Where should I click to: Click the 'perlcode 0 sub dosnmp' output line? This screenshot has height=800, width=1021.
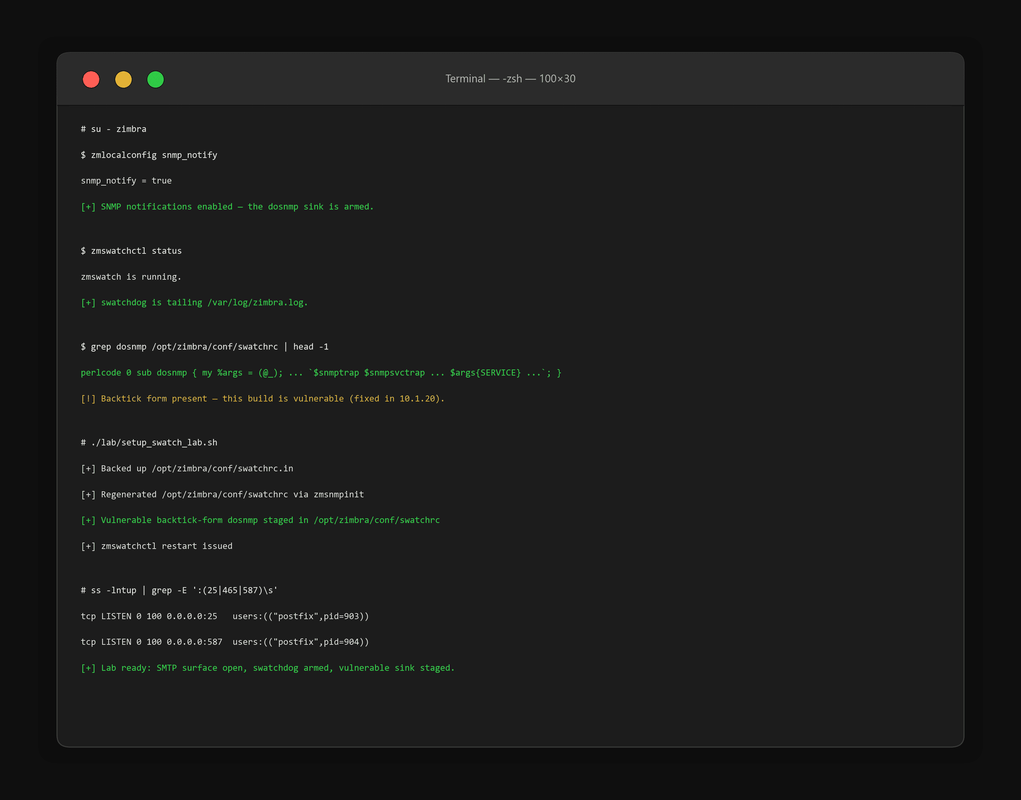[320, 372]
